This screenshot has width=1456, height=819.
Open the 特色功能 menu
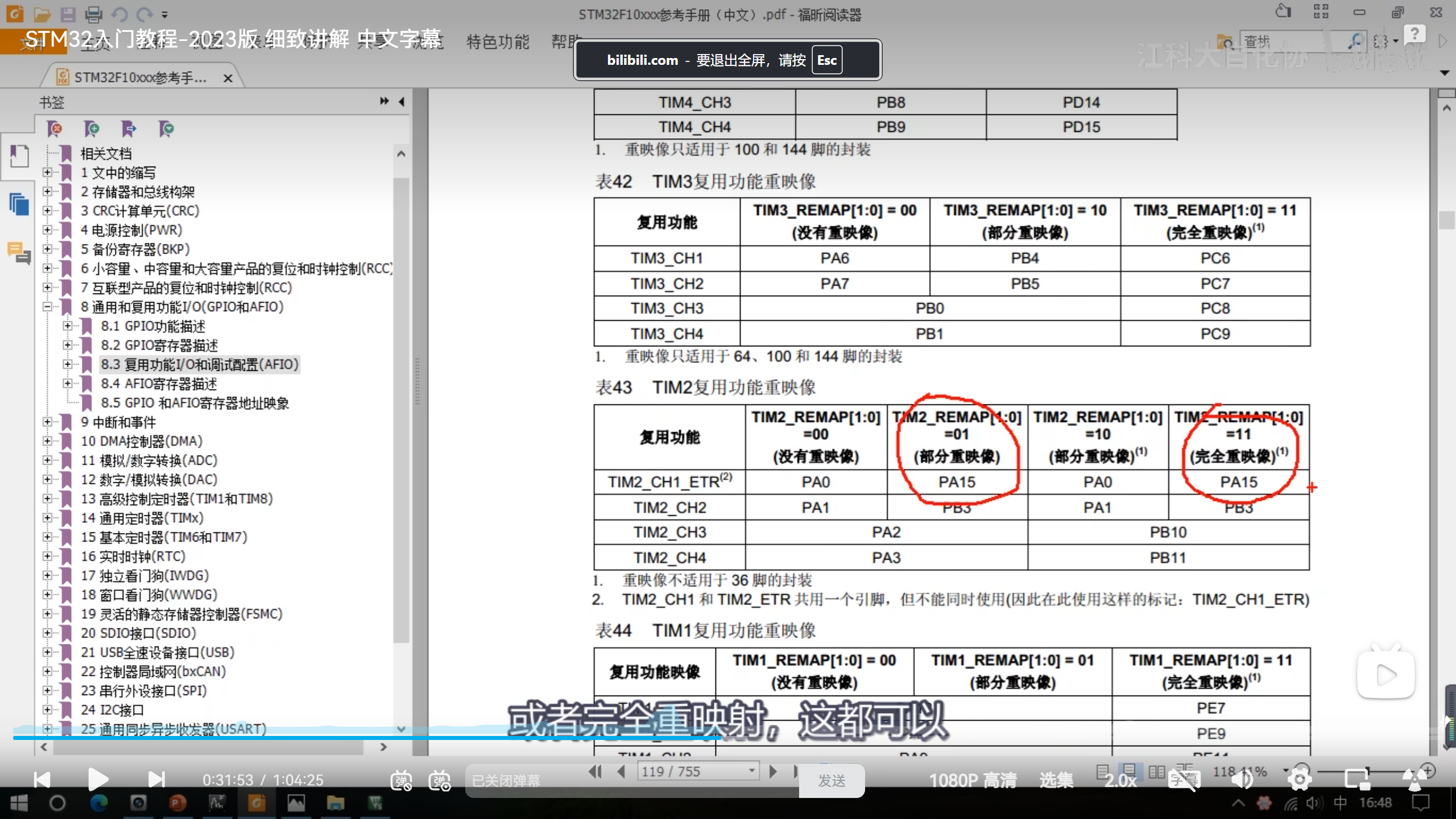click(x=497, y=42)
